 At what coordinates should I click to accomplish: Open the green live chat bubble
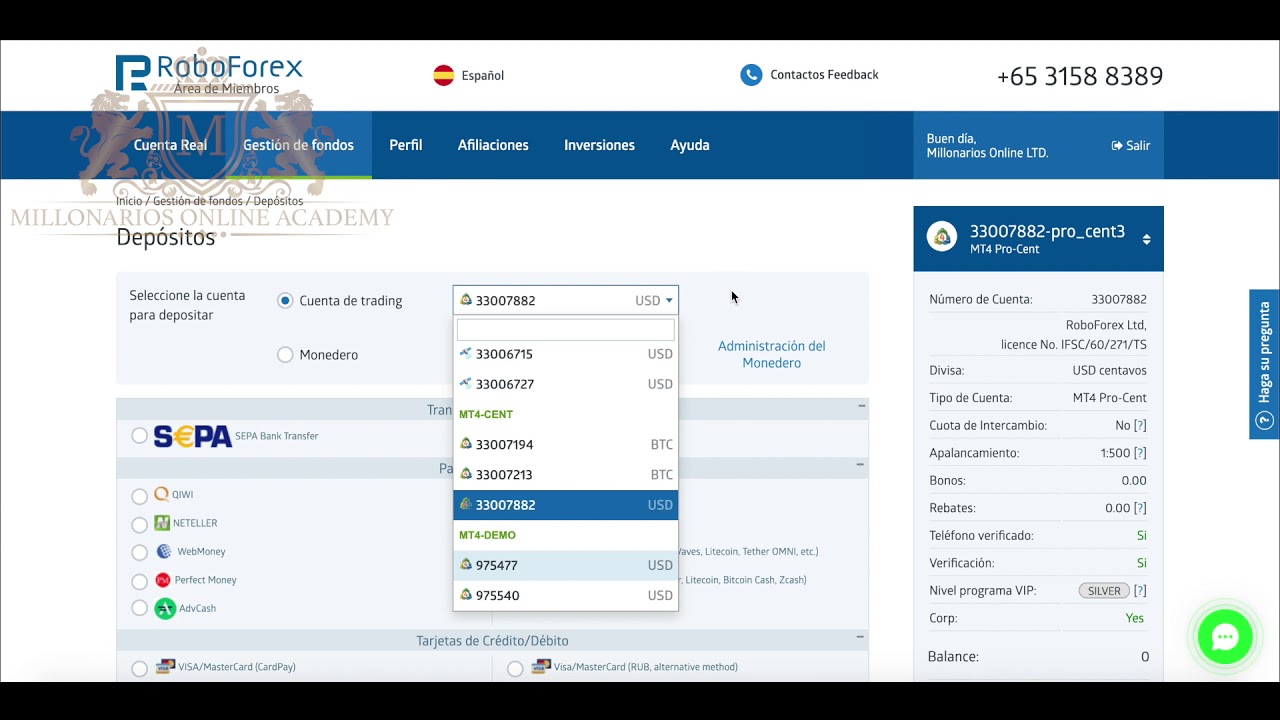pos(1225,637)
